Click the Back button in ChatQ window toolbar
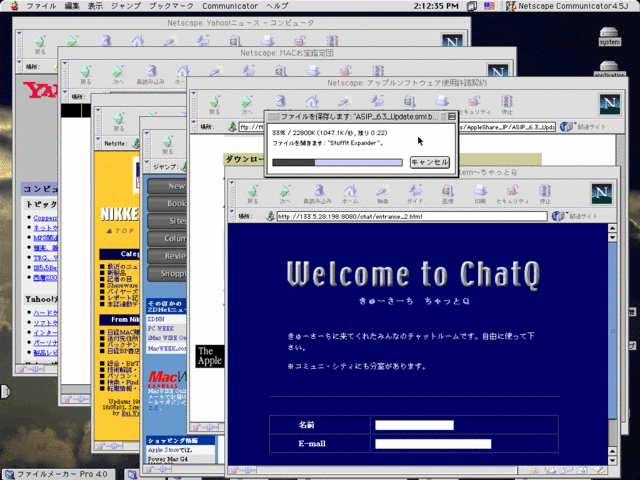The height and width of the screenshot is (480, 640). [x=252, y=193]
